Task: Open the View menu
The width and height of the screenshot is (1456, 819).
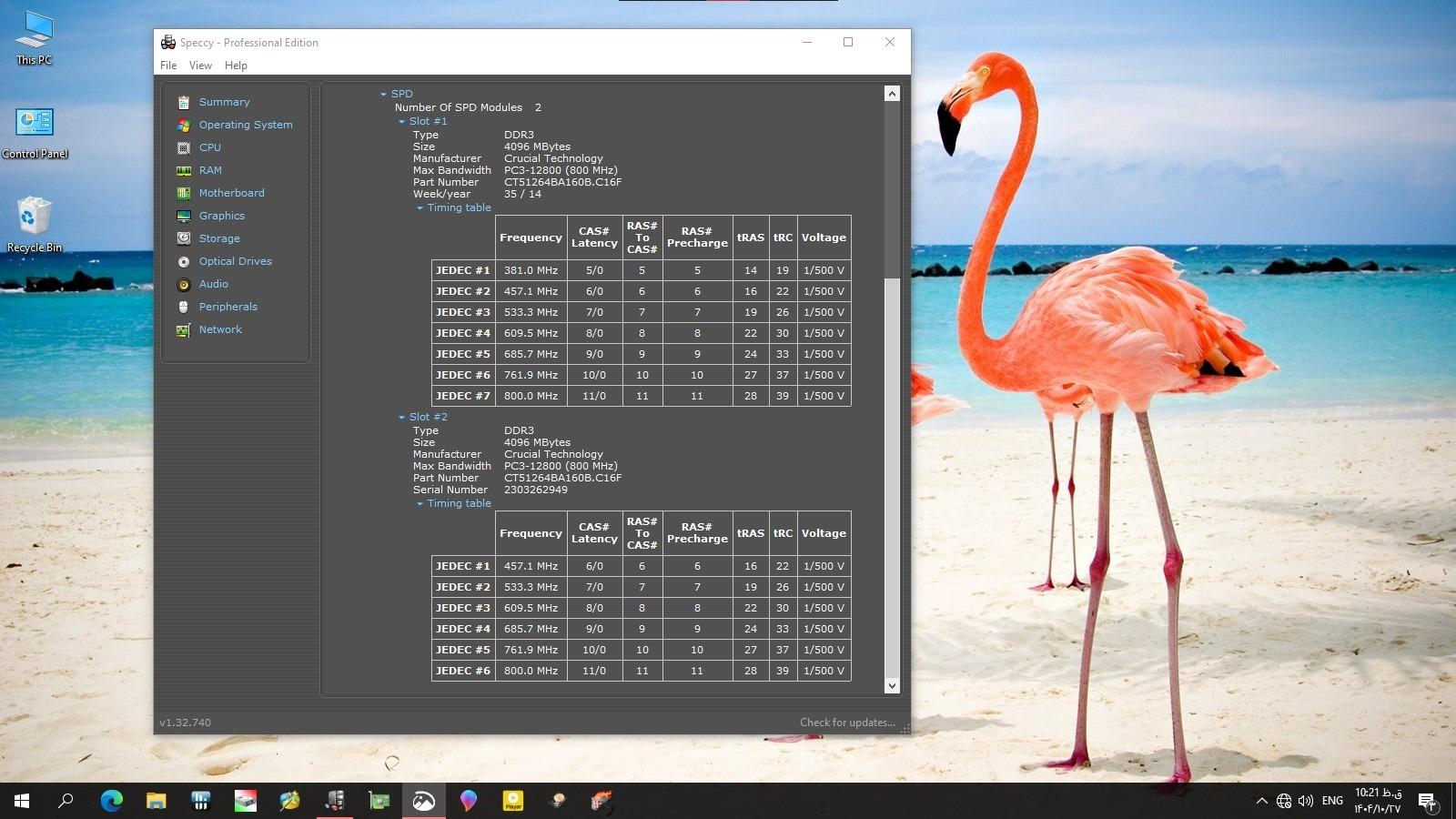Action: [200, 66]
